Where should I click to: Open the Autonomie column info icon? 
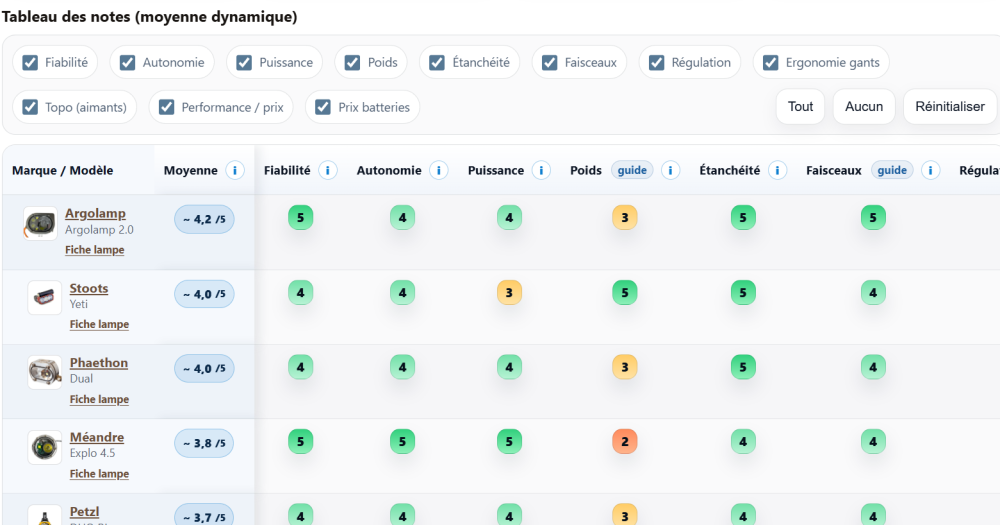[x=438, y=171]
